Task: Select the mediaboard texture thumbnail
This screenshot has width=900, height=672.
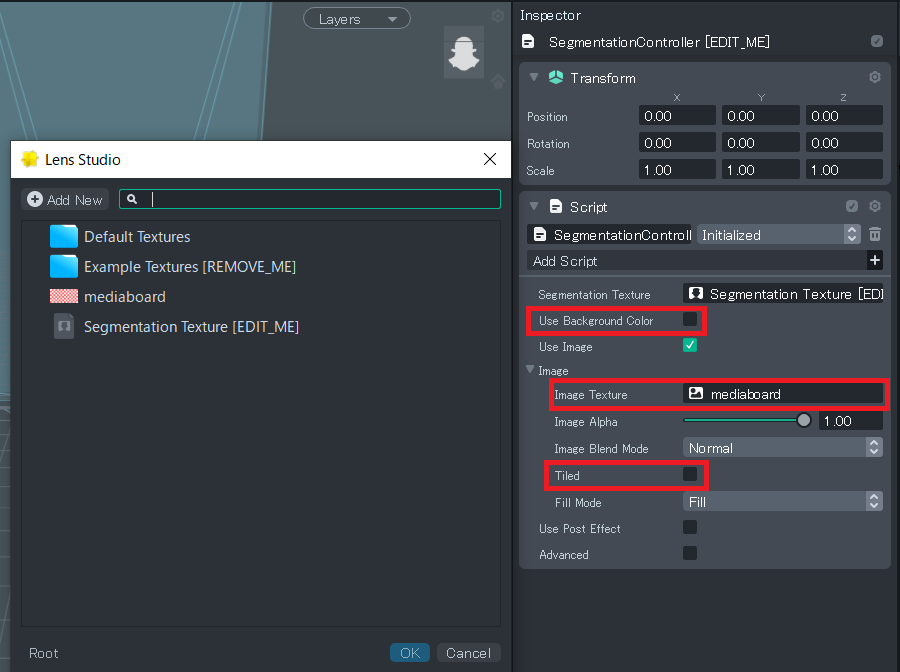Action: [64, 297]
